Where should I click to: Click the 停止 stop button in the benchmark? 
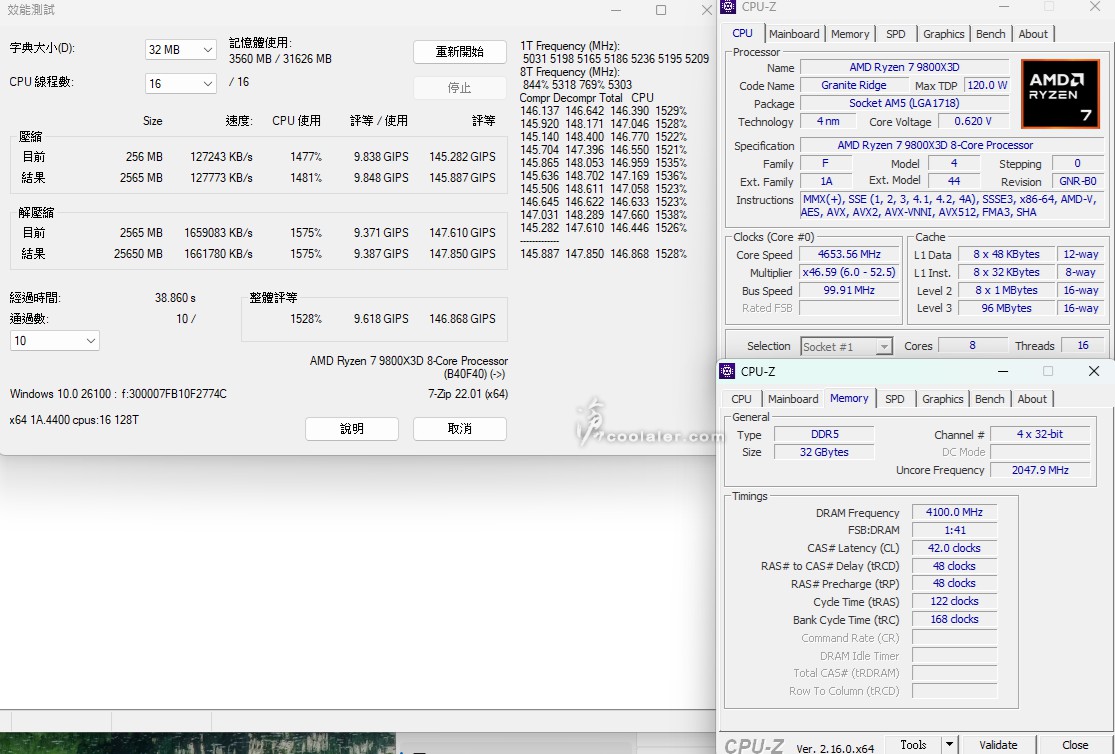(x=460, y=87)
